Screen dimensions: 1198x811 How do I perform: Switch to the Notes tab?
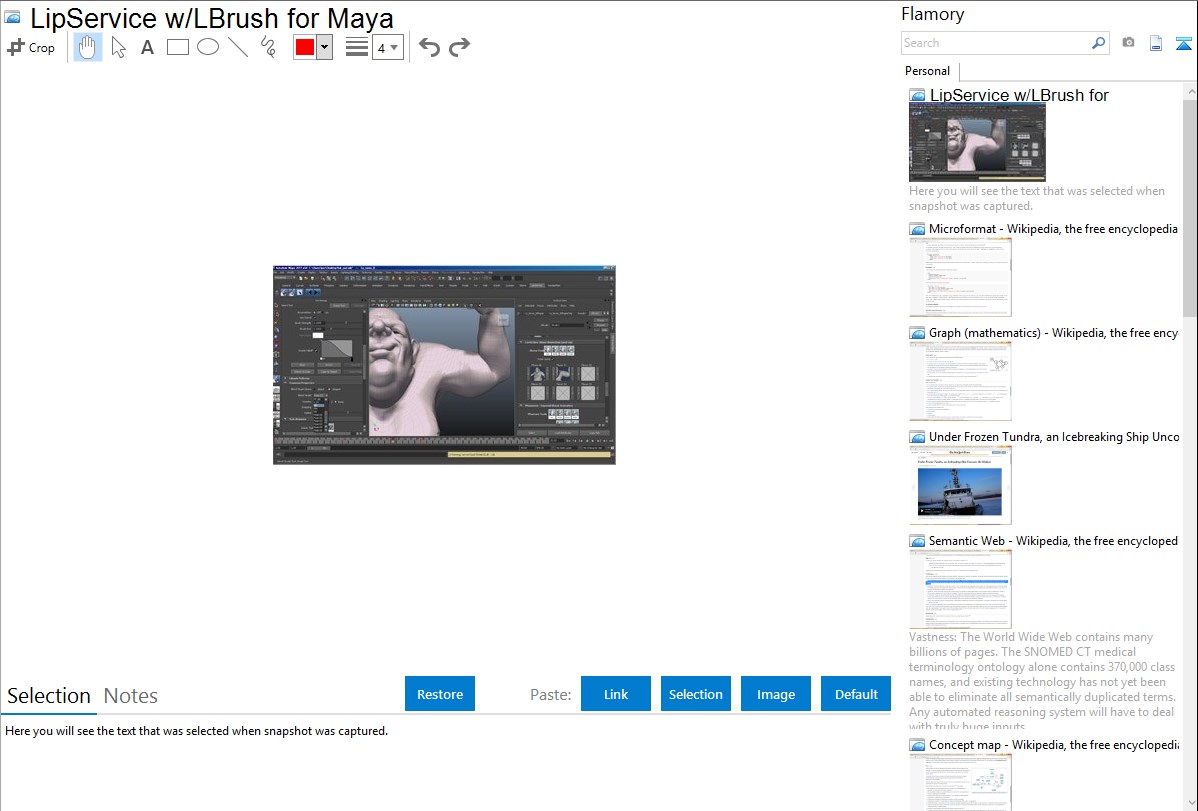click(x=131, y=696)
